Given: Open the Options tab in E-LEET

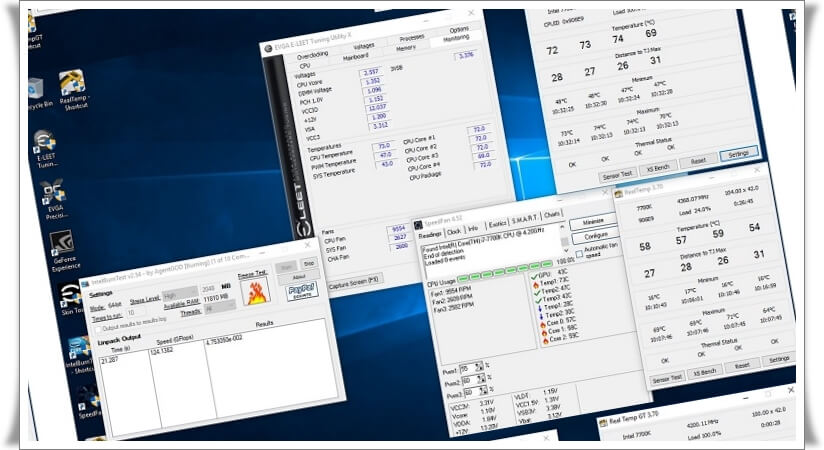Looking at the screenshot, I should tap(459, 29).
